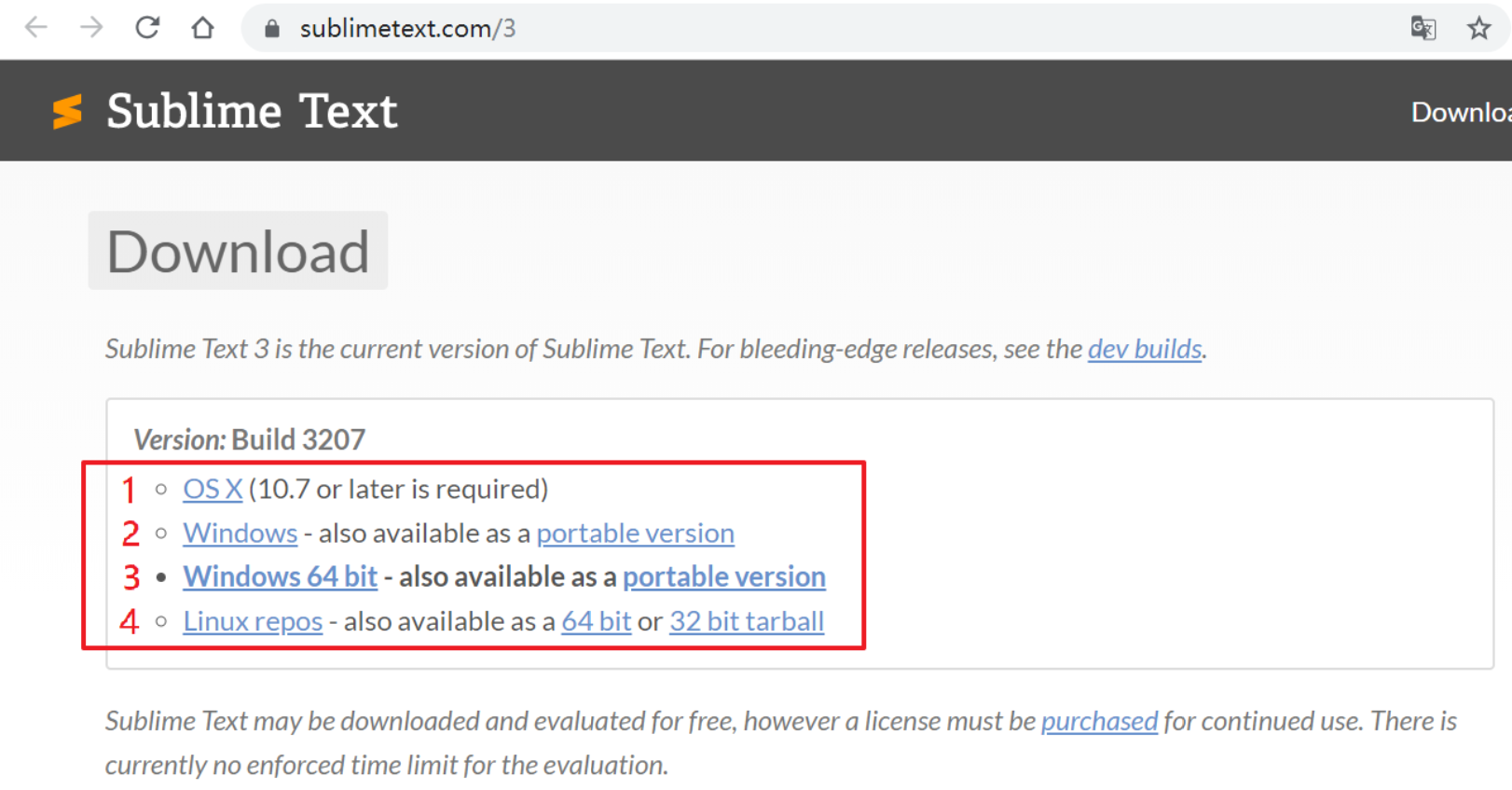Select the Linux repos list bullet

tap(160, 621)
